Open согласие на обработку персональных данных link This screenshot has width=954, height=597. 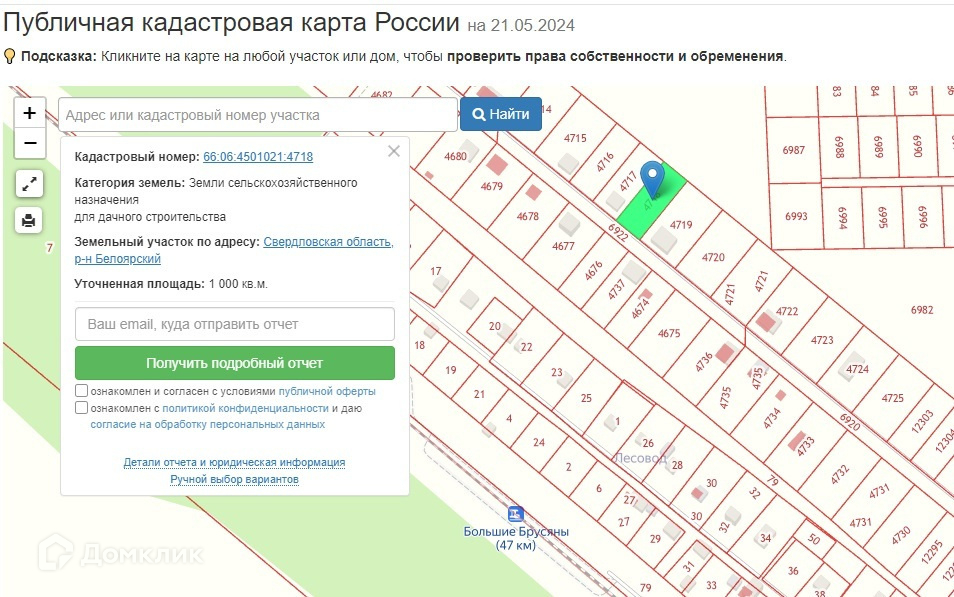207,424
